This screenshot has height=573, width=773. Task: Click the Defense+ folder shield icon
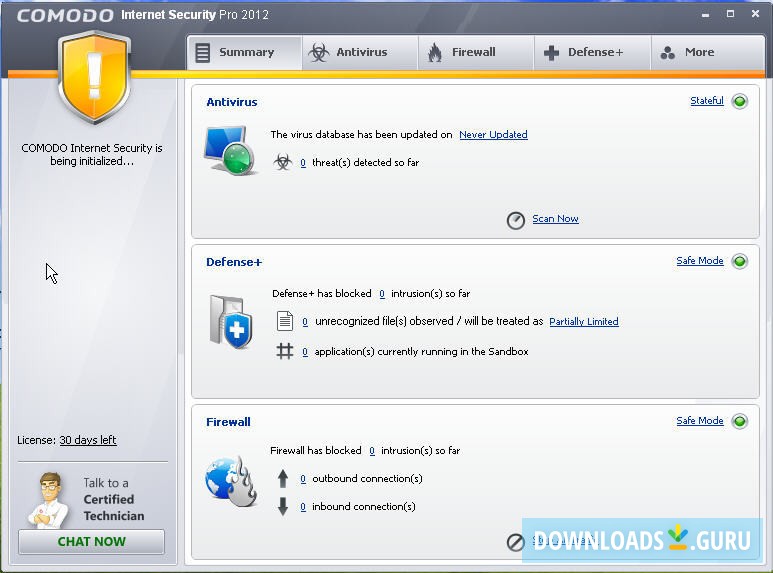click(x=231, y=322)
